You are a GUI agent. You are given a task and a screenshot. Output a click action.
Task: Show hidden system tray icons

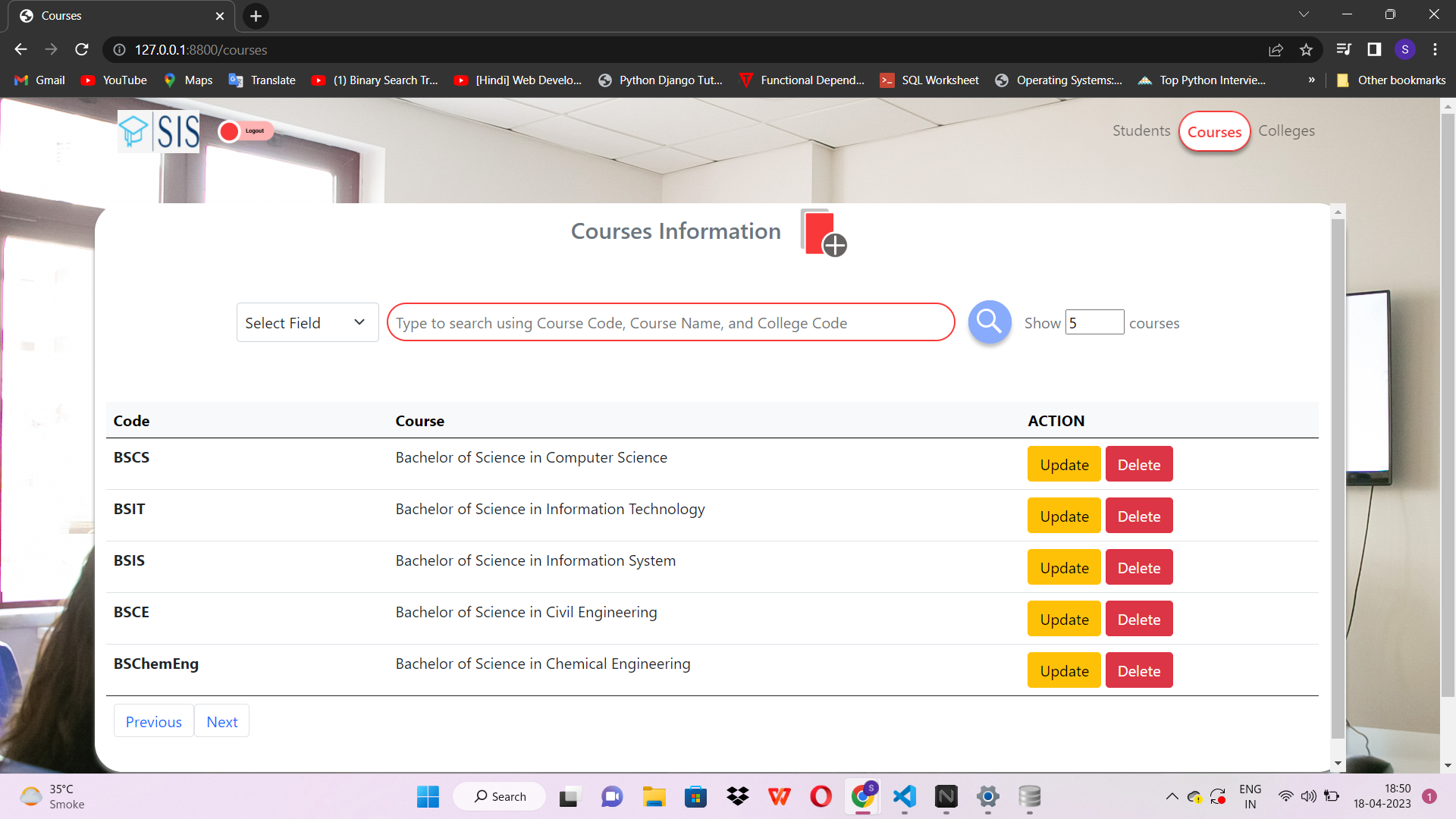pos(1172,796)
